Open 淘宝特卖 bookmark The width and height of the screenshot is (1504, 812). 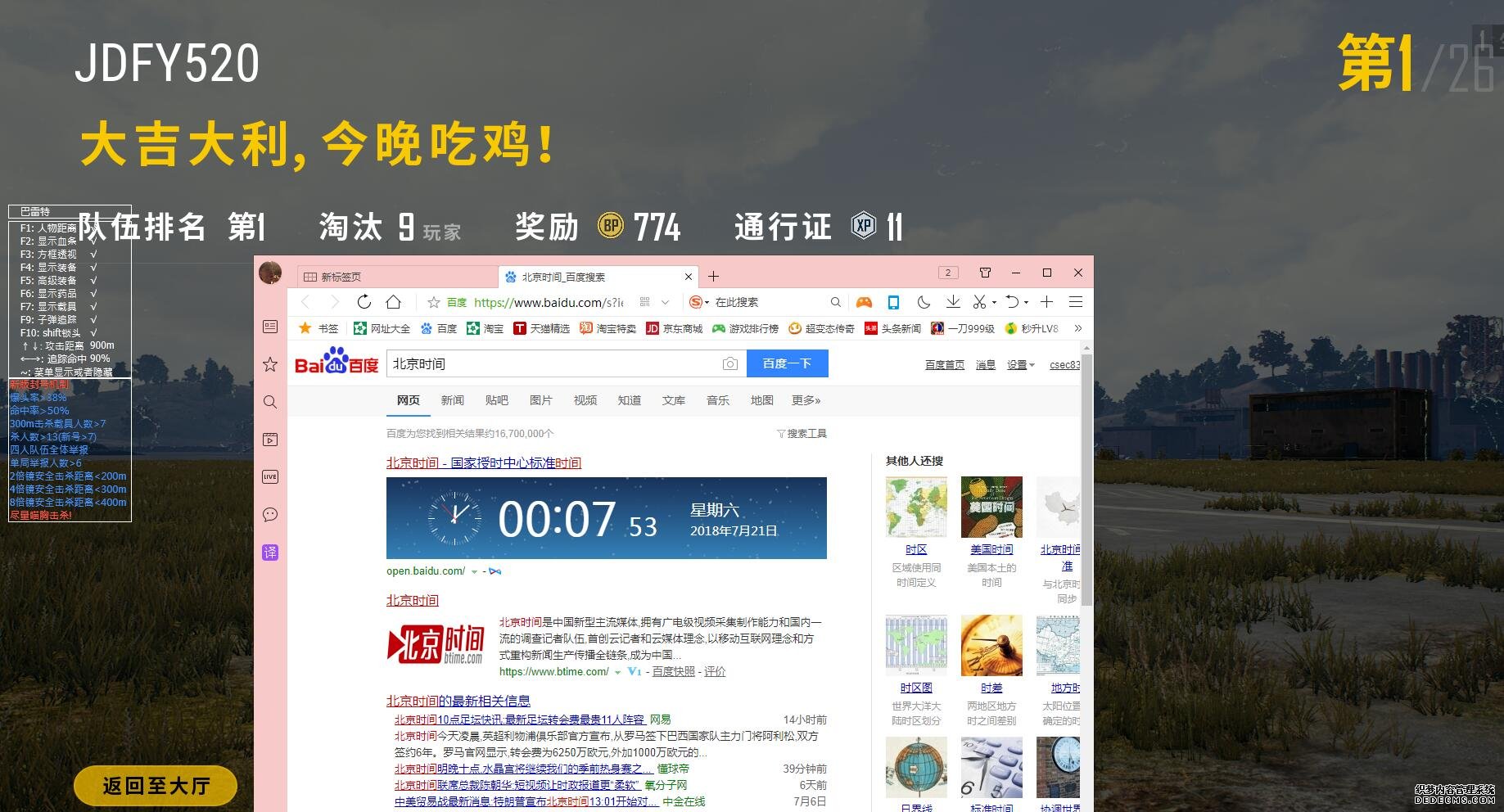(x=607, y=328)
